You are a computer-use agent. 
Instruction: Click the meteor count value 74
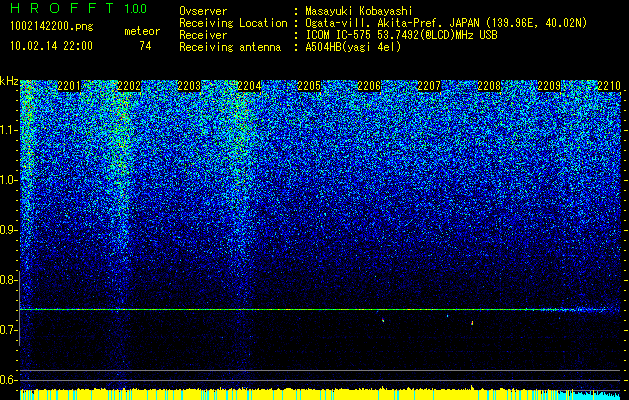(145, 46)
